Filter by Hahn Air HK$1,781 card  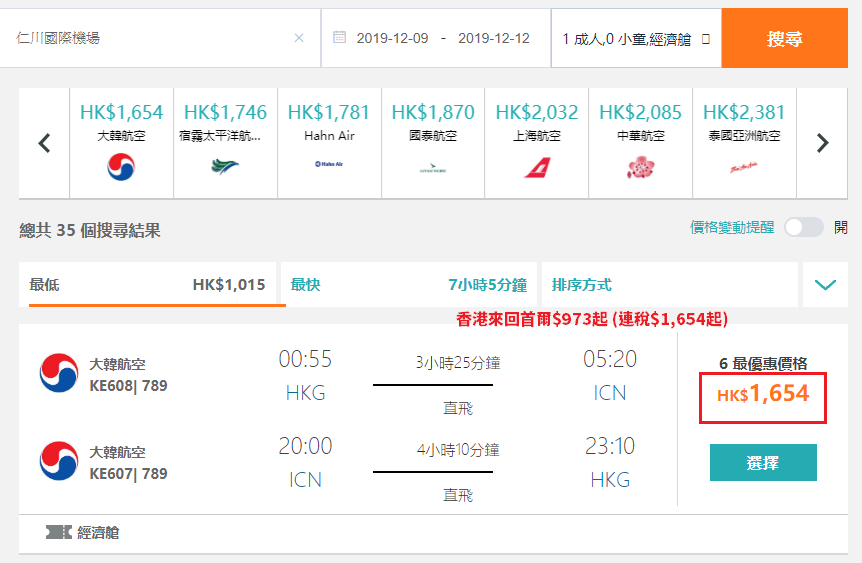(x=329, y=143)
